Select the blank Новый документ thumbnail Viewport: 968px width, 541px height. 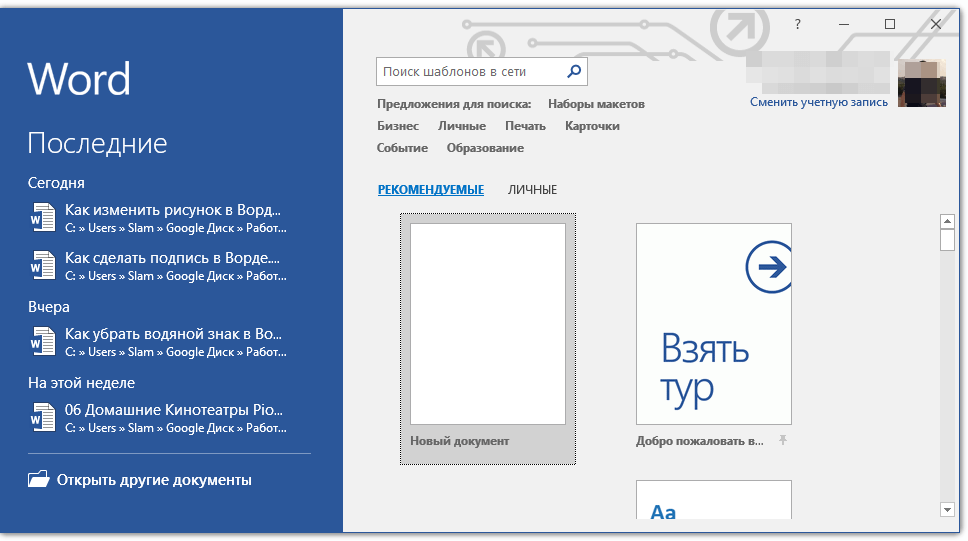488,325
